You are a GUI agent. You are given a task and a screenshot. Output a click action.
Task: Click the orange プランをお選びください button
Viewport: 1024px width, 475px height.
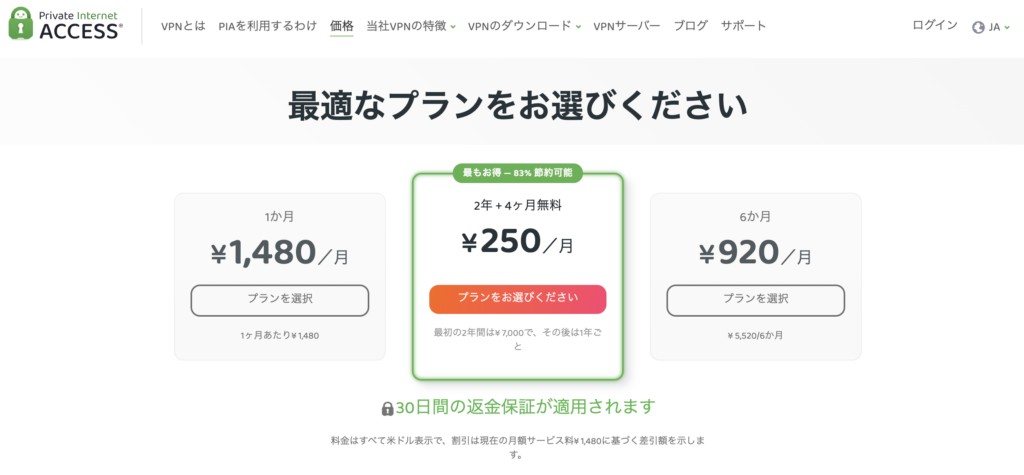tap(517, 299)
